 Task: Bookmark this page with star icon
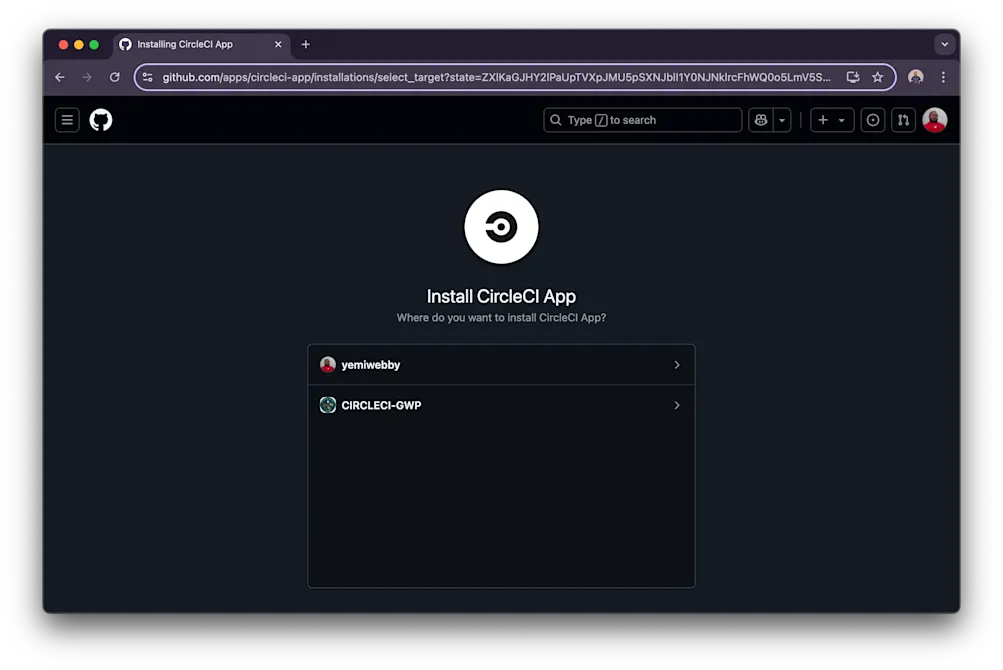tap(878, 77)
